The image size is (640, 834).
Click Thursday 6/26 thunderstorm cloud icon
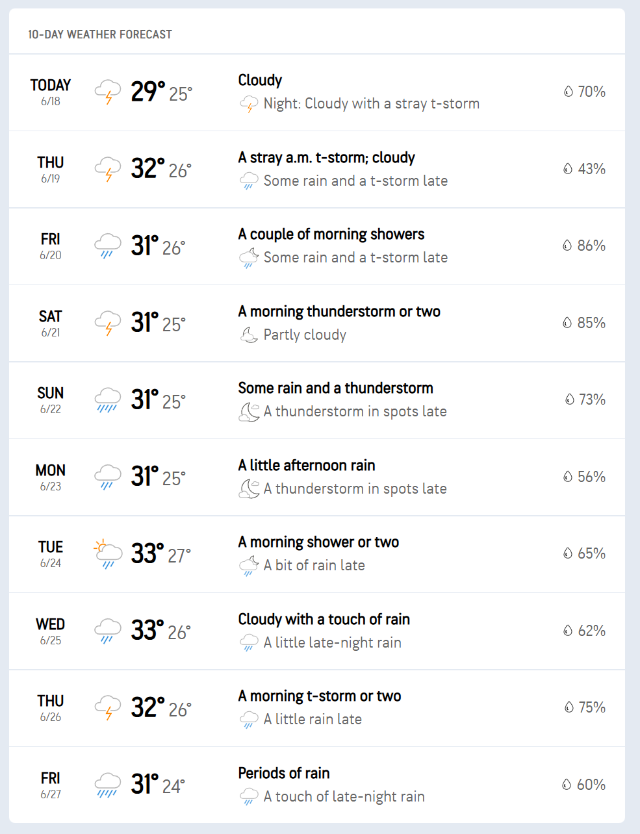(108, 708)
